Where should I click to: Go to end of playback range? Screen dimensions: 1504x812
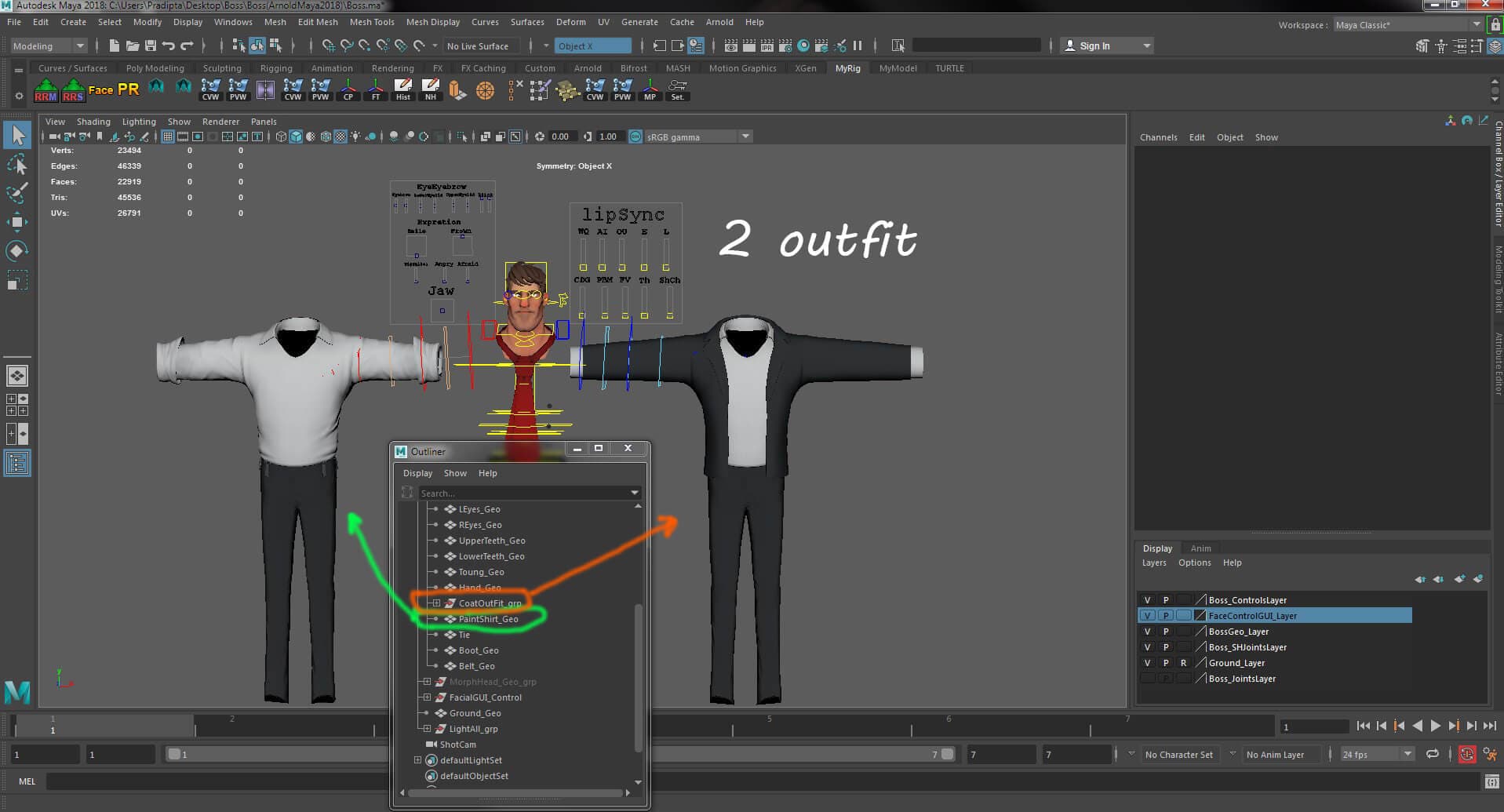(x=1490, y=726)
